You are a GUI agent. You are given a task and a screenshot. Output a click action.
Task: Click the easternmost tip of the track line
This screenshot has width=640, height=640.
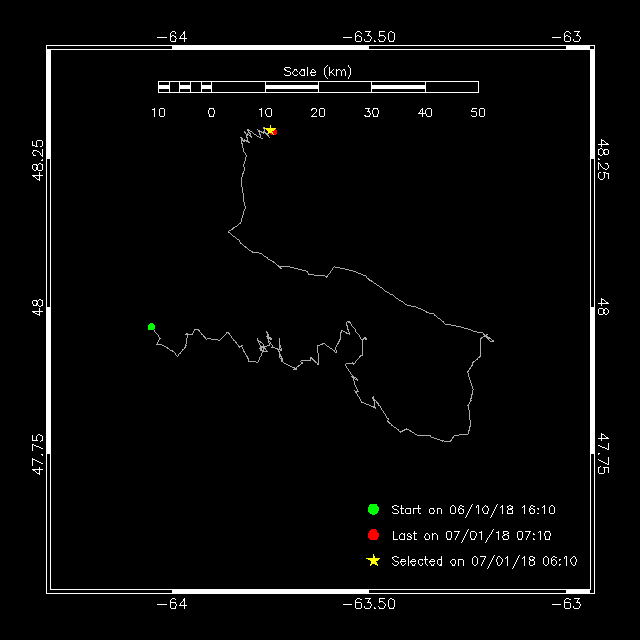pos(493,342)
